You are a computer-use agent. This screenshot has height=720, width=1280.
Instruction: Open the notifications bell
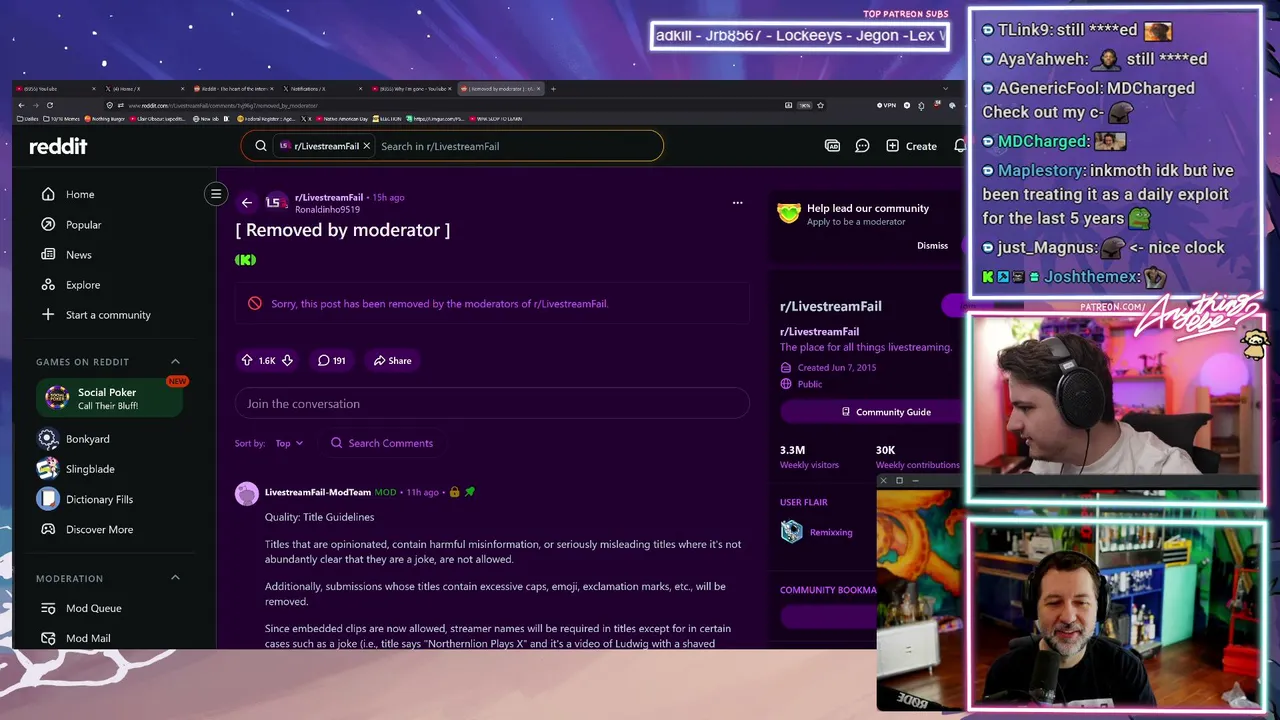coord(959,146)
